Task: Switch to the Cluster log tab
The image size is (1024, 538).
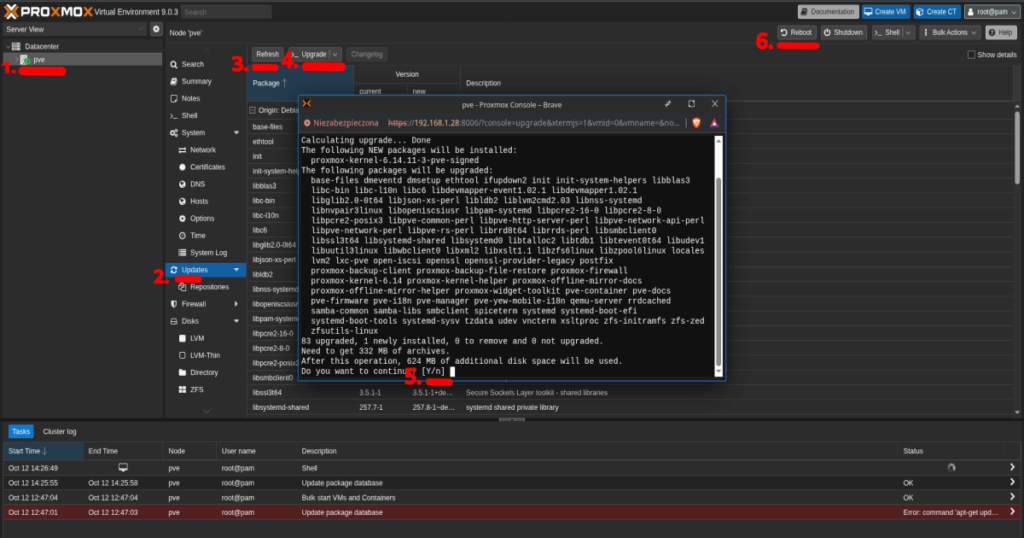Action: coord(59,432)
